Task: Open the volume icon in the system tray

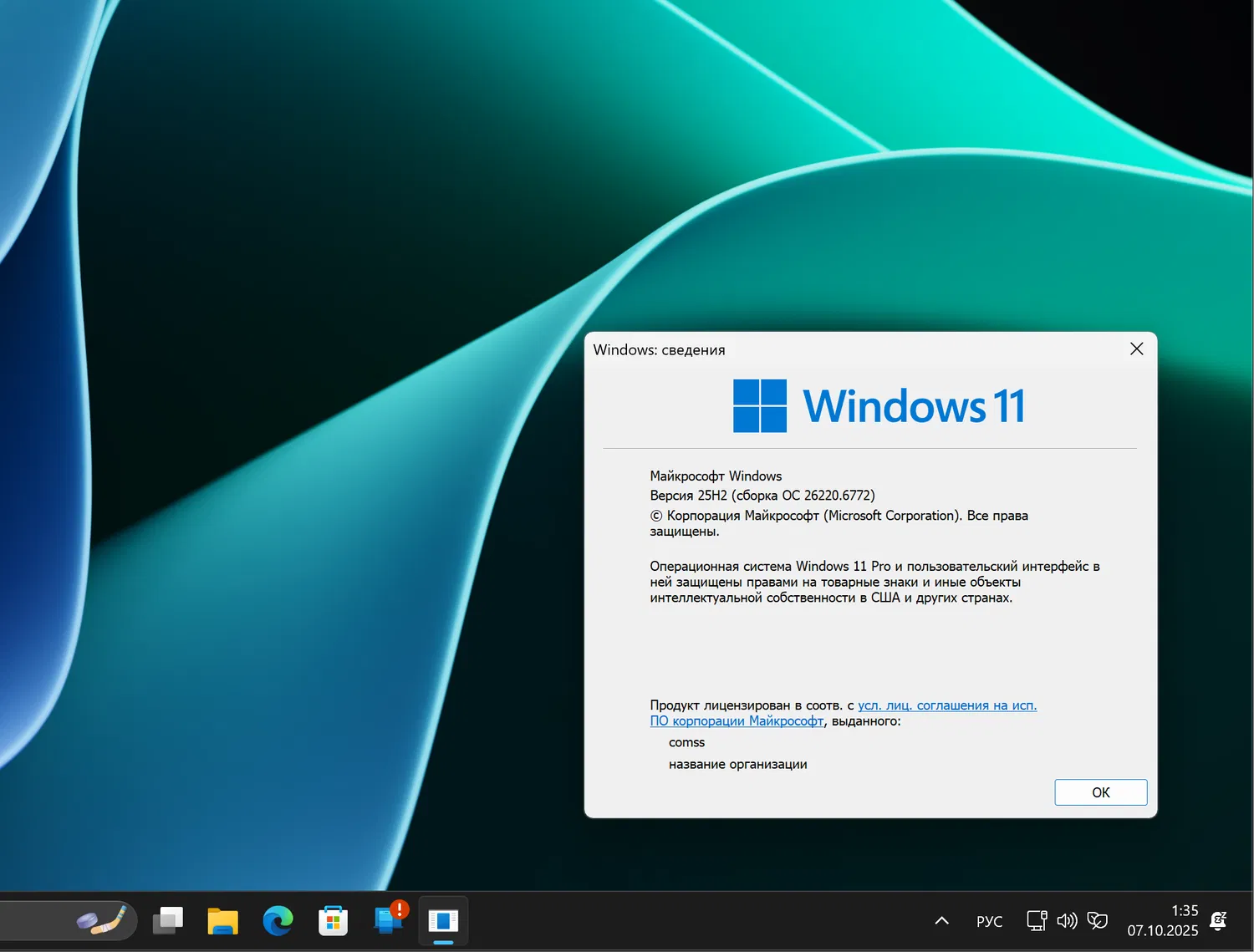Action: pos(1067,920)
